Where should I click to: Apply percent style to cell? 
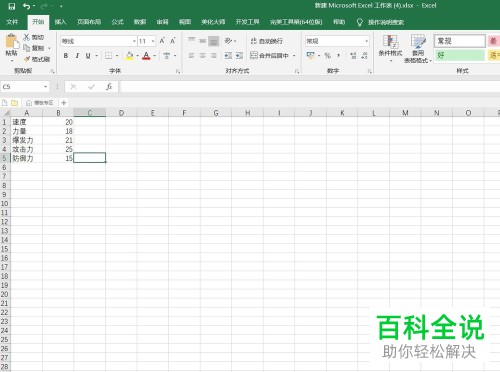pyautogui.click(x=328, y=56)
